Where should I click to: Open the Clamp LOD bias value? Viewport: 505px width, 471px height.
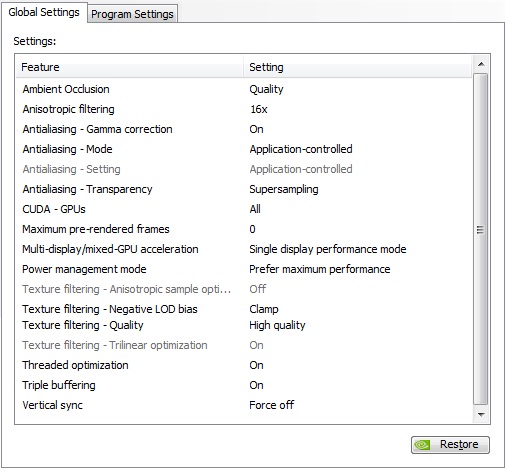264,309
